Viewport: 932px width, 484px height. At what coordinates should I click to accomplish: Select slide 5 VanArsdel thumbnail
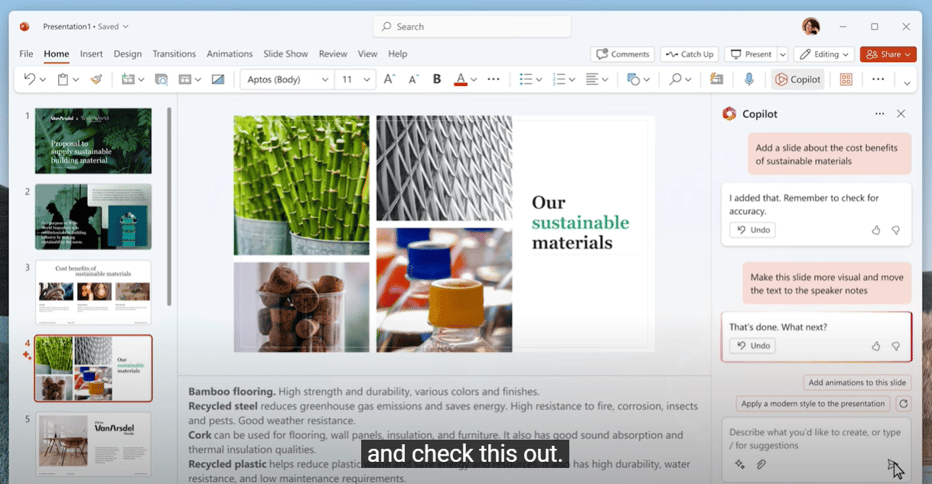coord(93,444)
